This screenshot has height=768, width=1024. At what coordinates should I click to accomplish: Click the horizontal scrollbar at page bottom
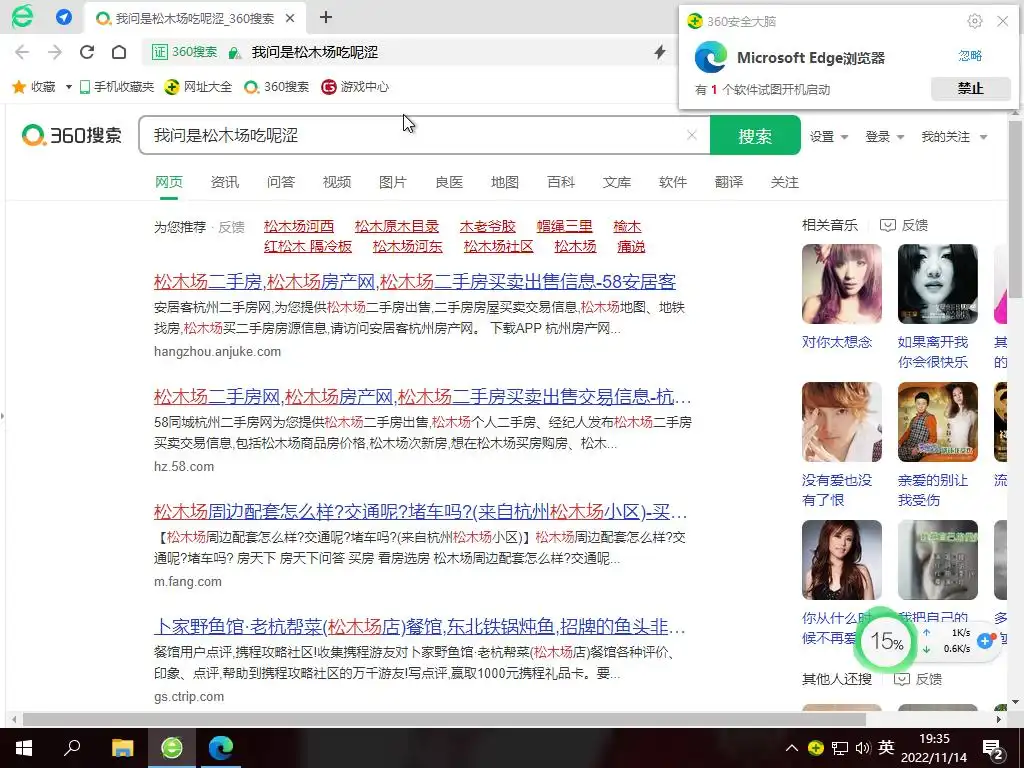click(444, 719)
